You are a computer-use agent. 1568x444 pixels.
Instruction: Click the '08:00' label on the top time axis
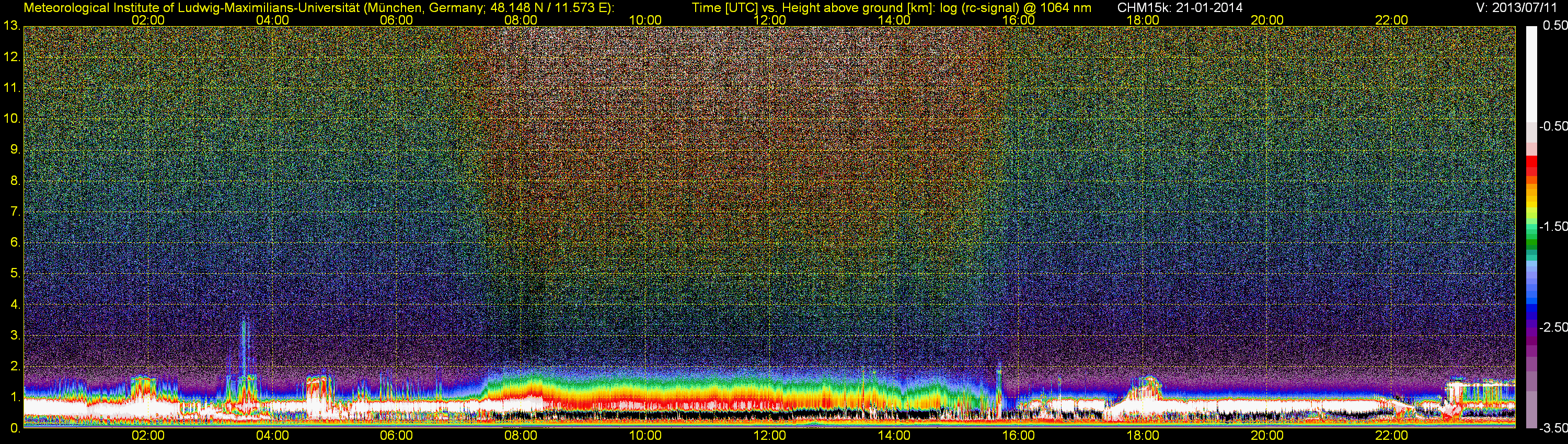point(521,20)
